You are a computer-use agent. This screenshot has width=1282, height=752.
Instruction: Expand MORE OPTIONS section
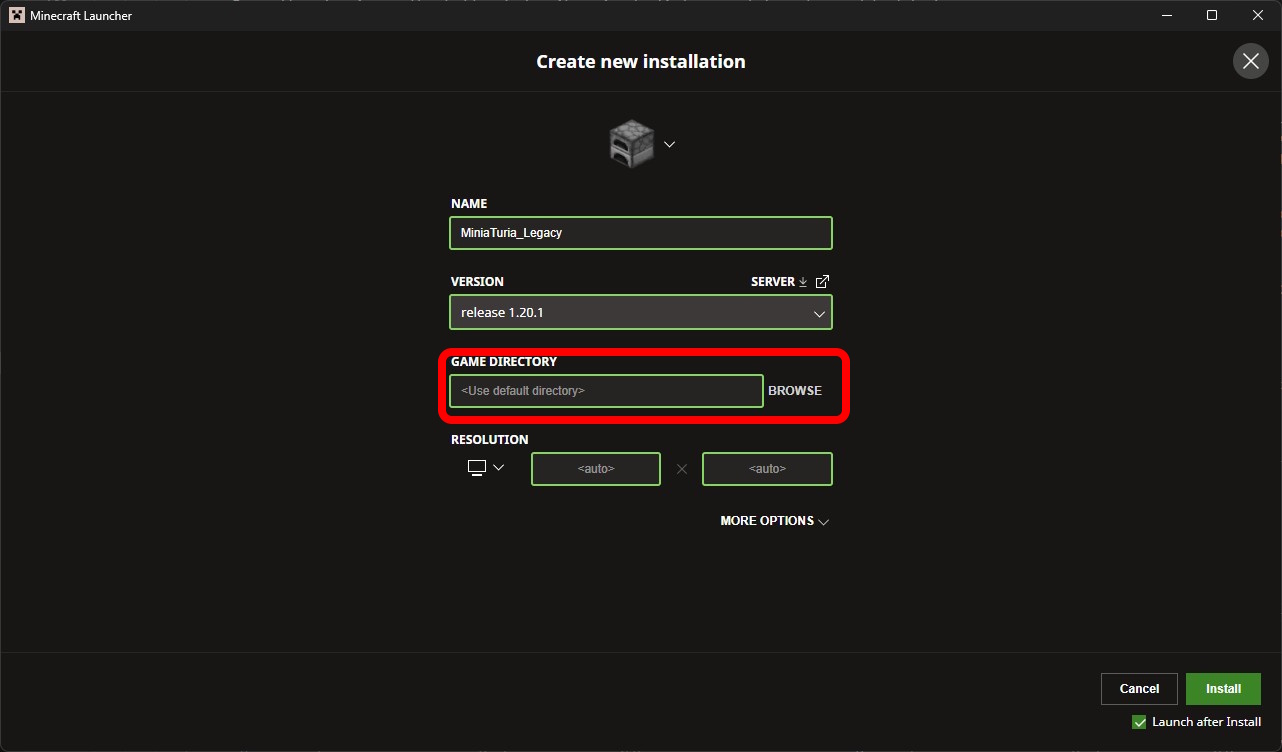click(775, 521)
